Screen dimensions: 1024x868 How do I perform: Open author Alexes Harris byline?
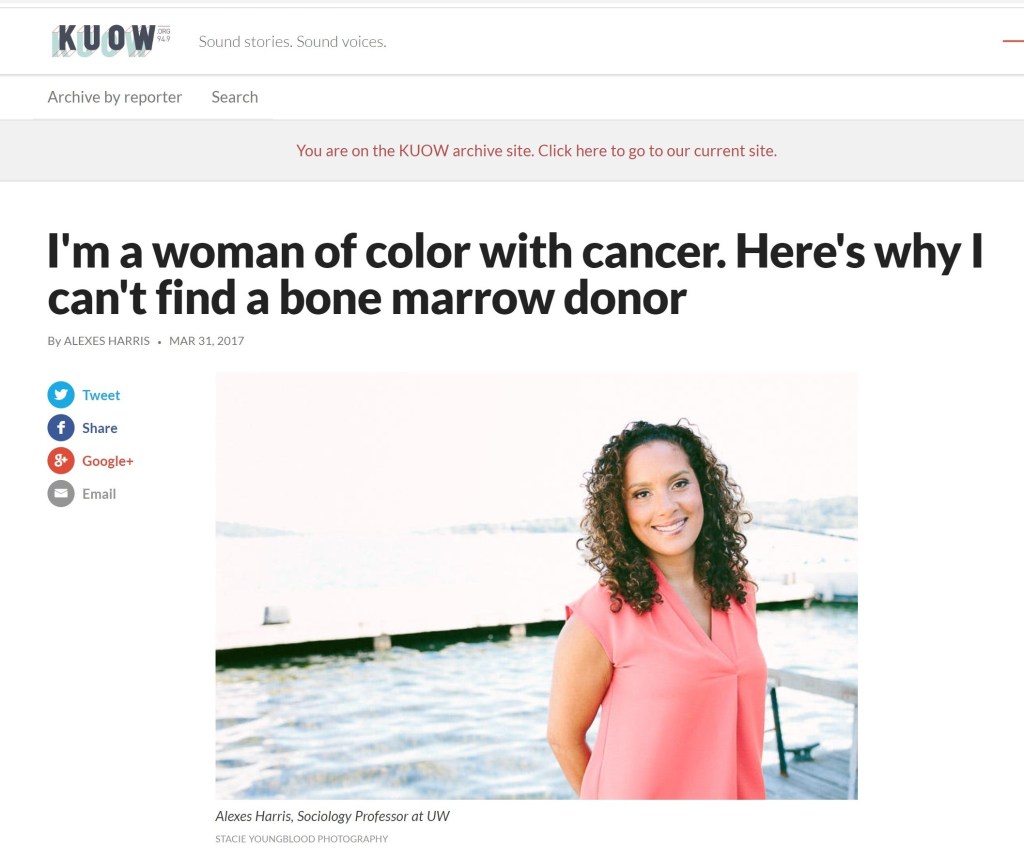click(106, 341)
